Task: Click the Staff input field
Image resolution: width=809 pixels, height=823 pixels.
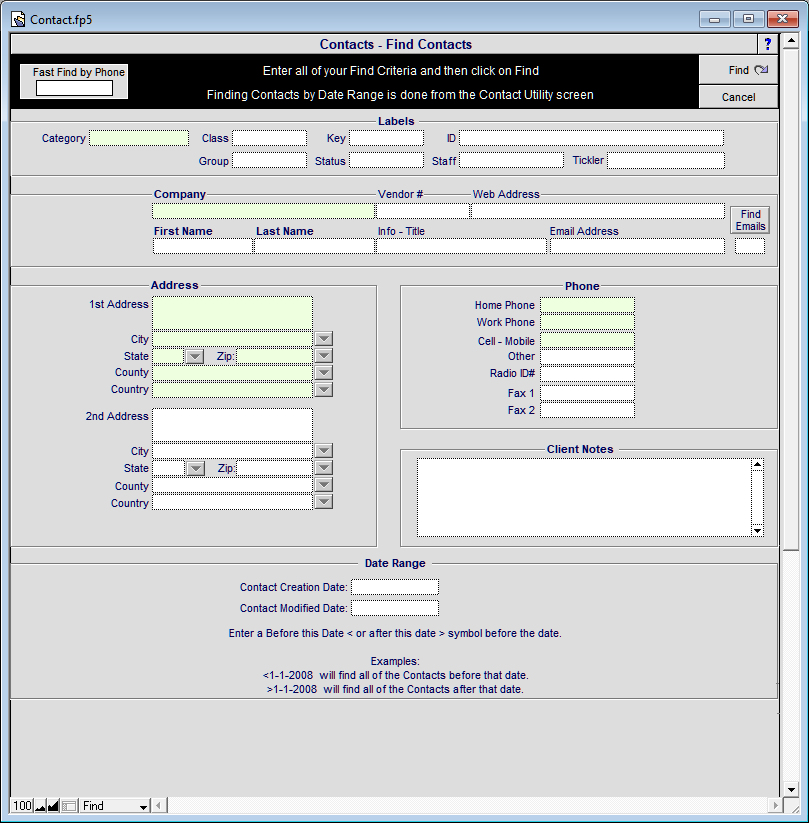Action: (x=511, y=160)
